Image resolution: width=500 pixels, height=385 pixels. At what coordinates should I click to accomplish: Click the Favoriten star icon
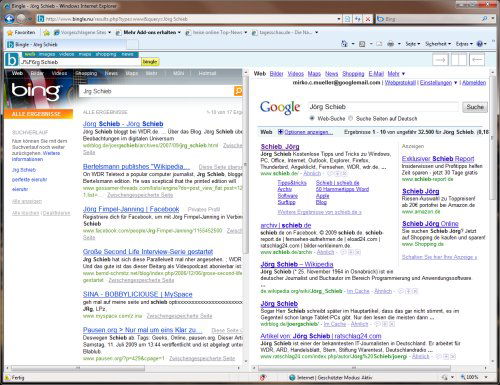click(x=10, y=32)
